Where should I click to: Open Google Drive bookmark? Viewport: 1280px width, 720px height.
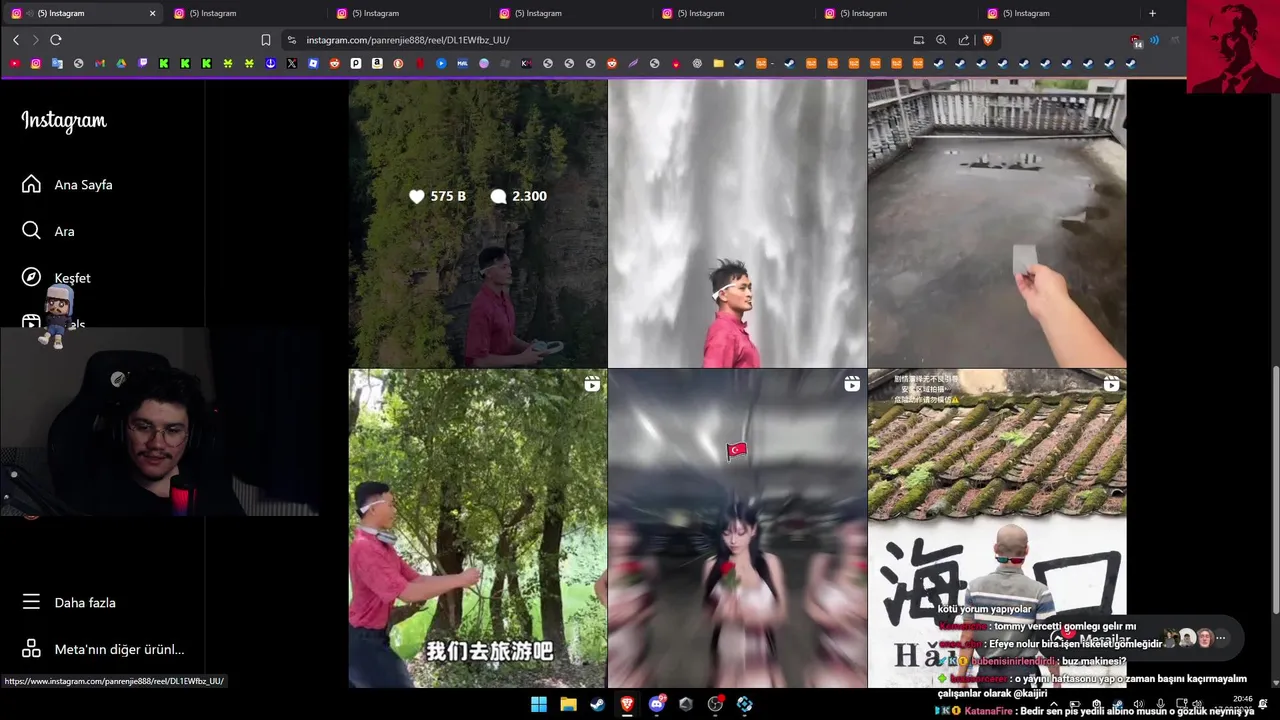[x=121, y=63]
